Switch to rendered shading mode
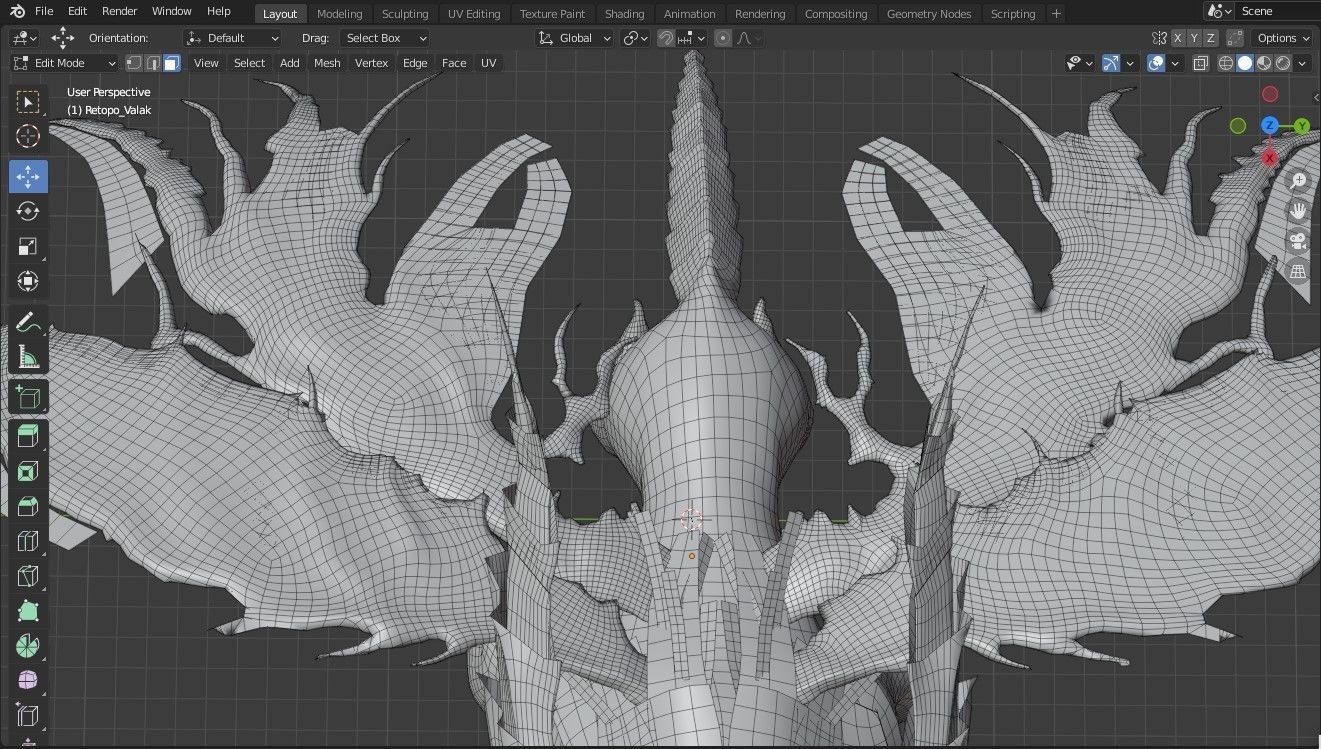Image resolution: width=1321 pixels, height=749 pixels. 1283,63
